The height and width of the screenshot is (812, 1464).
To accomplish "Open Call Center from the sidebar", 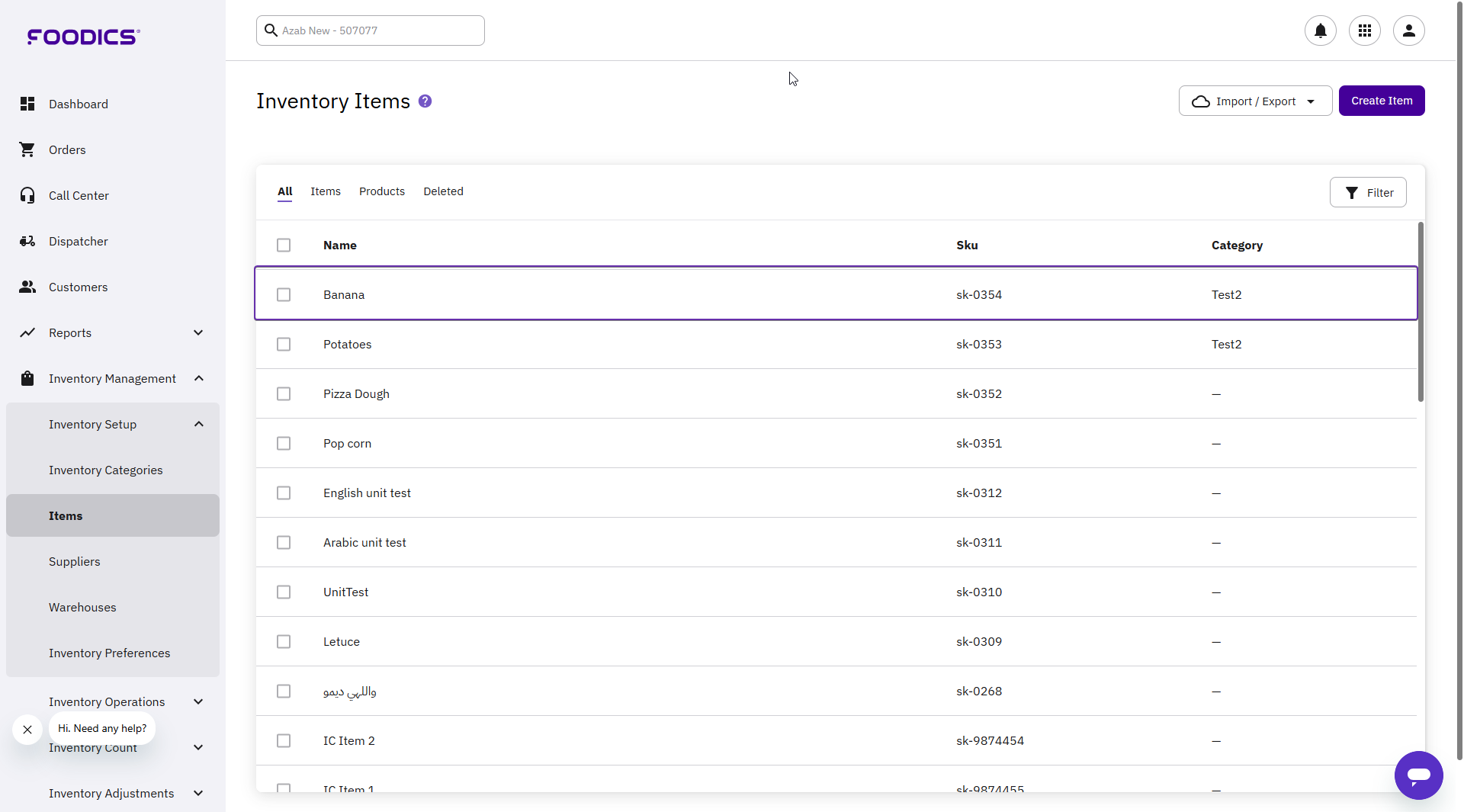I will (79, 195).
